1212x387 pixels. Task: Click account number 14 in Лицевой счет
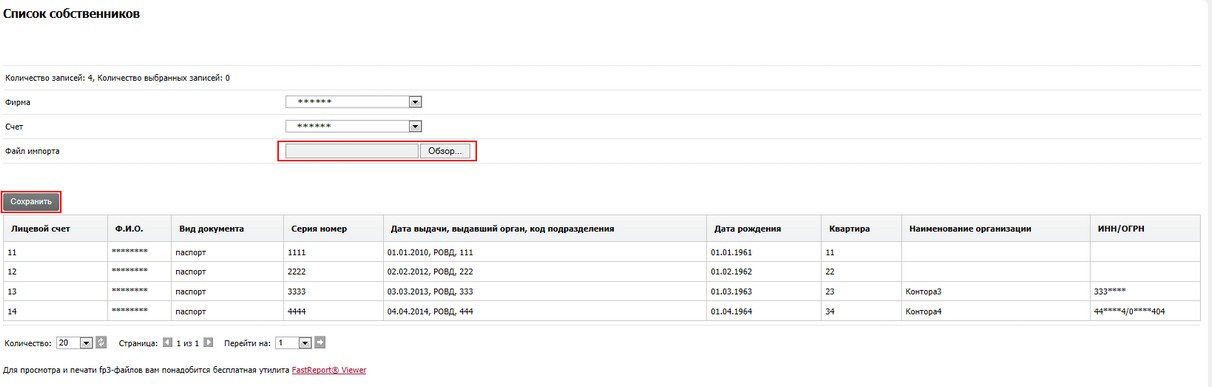coord(12,312)
